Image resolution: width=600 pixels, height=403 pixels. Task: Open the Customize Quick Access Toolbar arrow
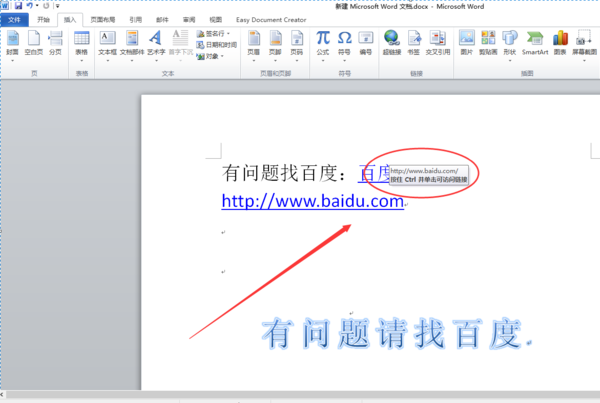coord(58,6)
